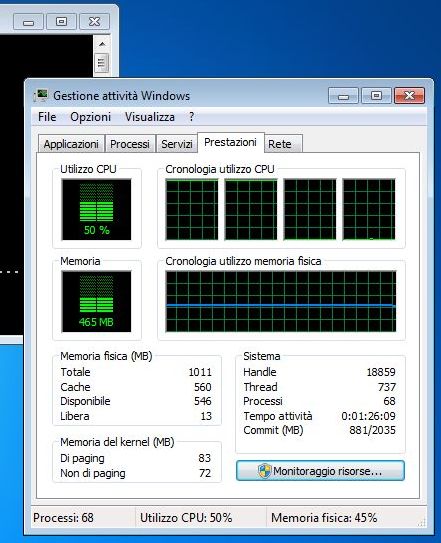This screenshot has width=441, height=543.
Task: Click status bar Memoria fisica: 45%
Action: [x=324, y=518]
